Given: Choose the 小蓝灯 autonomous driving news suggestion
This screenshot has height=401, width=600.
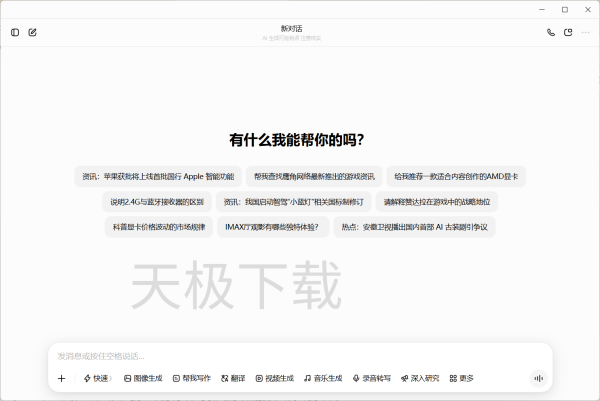Looking at the screenshot, I should pyautogui.click(x=293, y=202).
